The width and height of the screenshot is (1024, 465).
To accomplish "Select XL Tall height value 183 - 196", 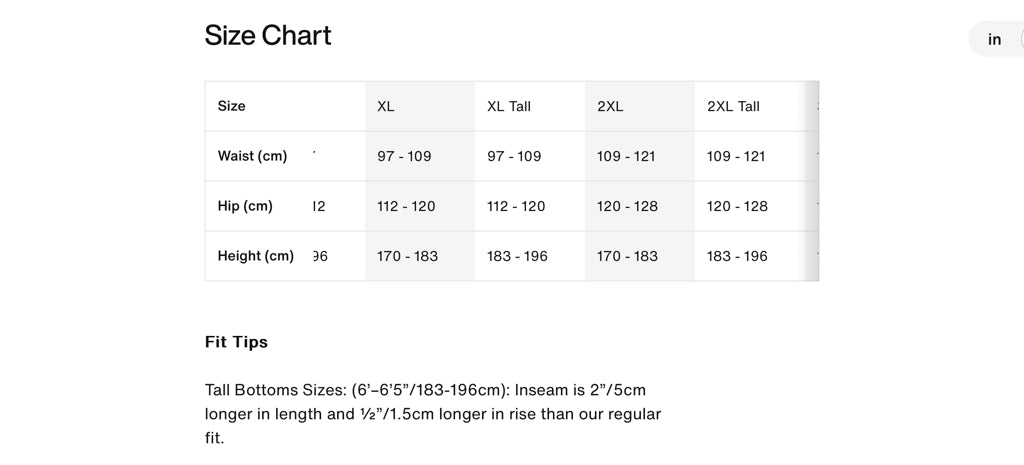I will pyautogui.click(x=517, y=256).
